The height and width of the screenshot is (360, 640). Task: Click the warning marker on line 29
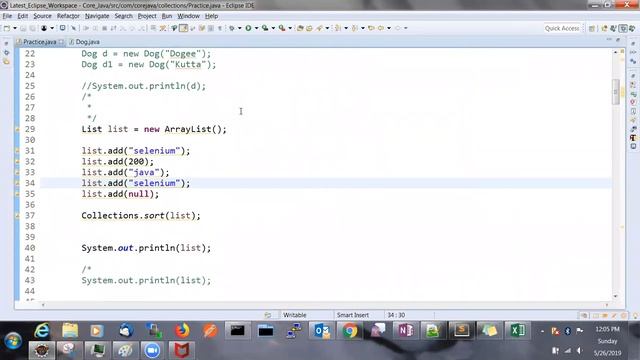click(17, 129)
